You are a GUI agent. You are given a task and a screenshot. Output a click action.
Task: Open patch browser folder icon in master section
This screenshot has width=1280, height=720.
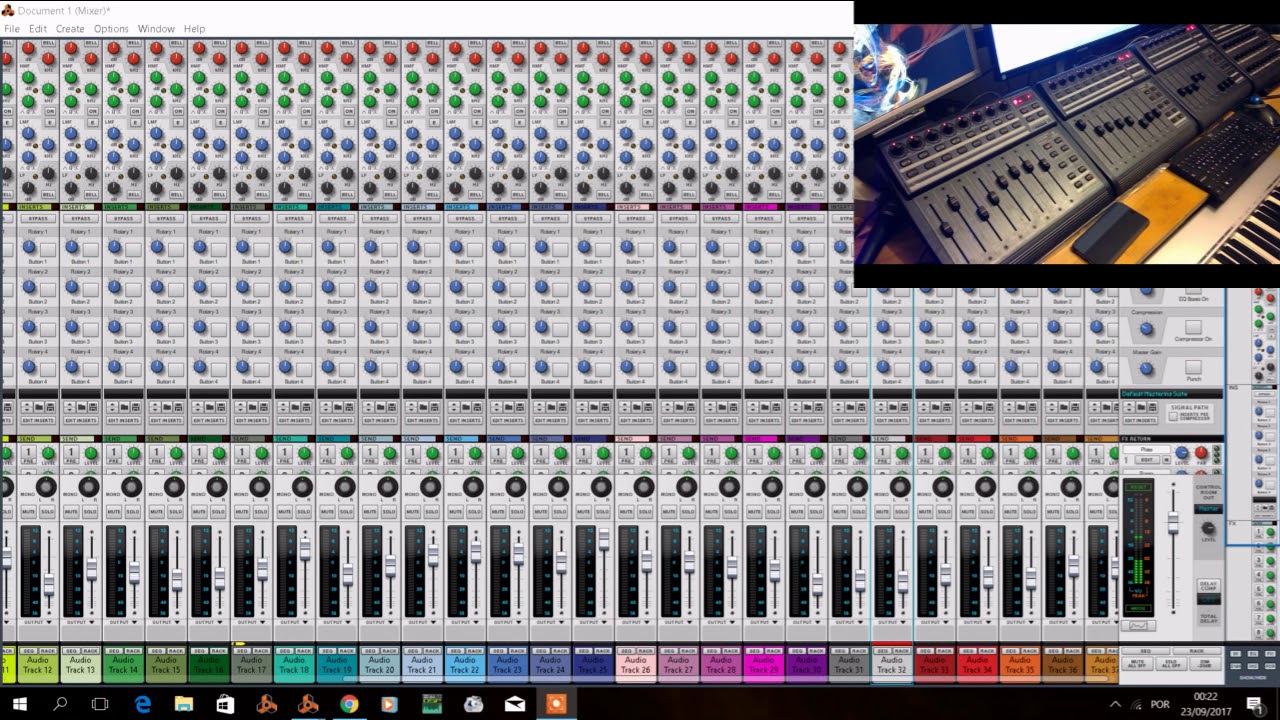[x=1141, y=407]
